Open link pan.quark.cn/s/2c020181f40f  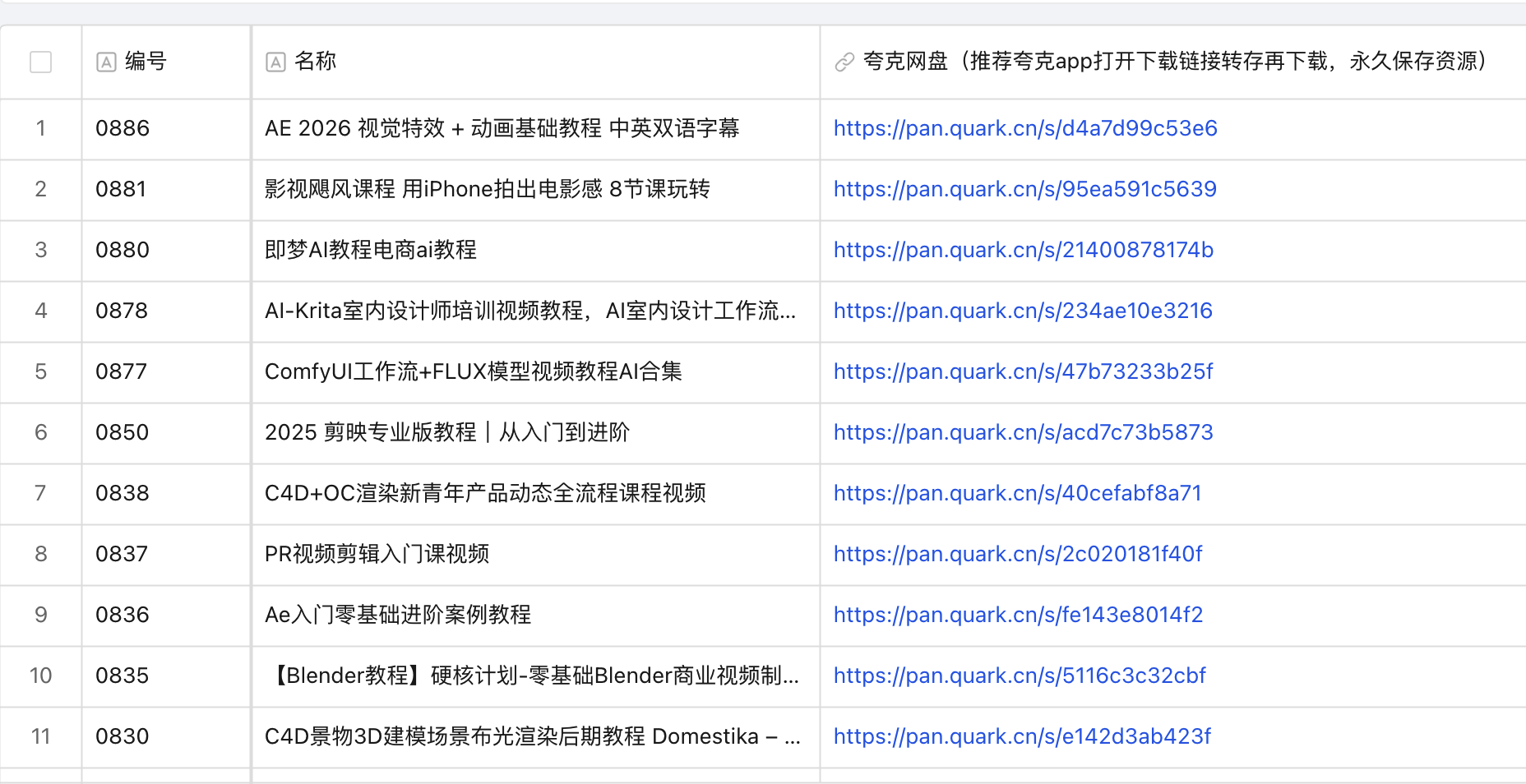(x=1018, y=554)
